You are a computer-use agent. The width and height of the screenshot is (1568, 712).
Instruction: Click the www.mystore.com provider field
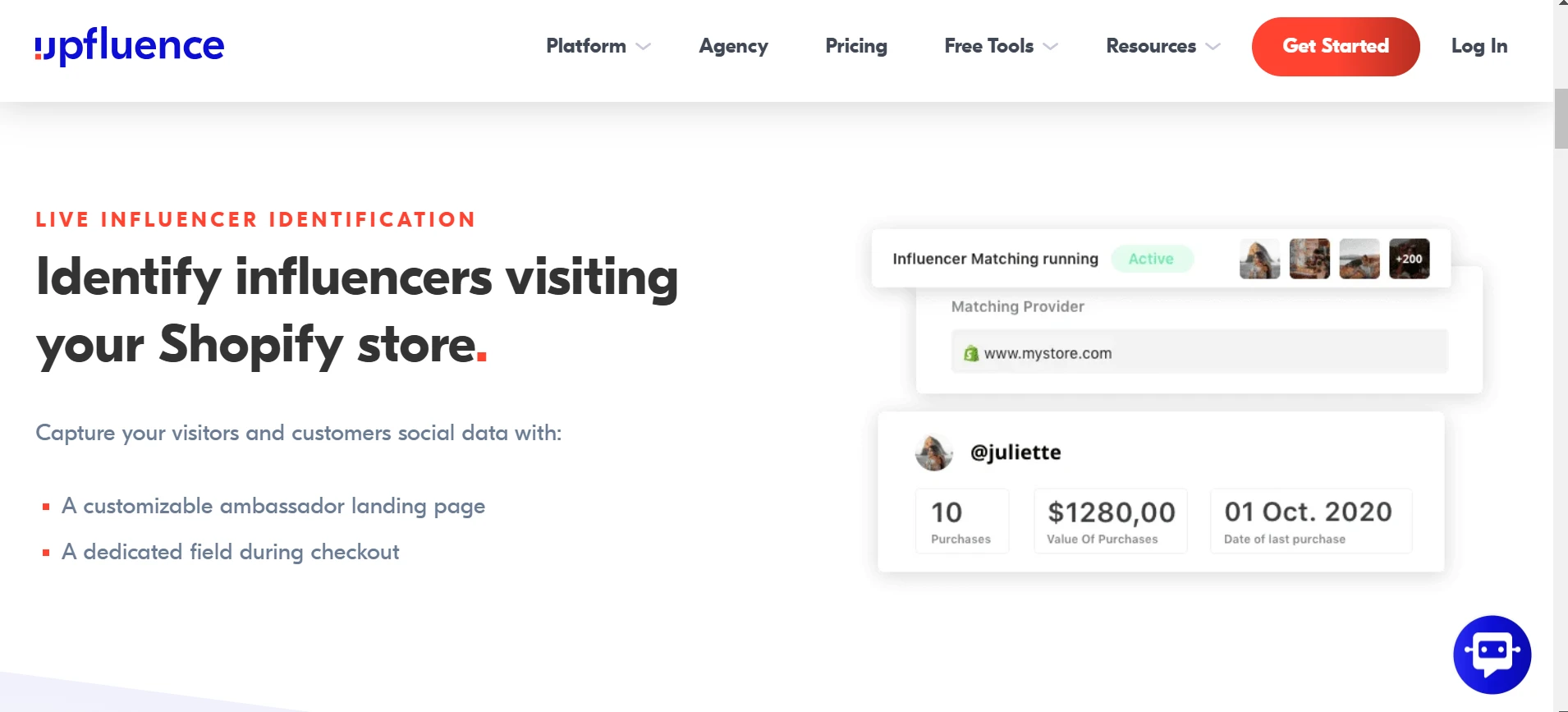click(1199, 352)
